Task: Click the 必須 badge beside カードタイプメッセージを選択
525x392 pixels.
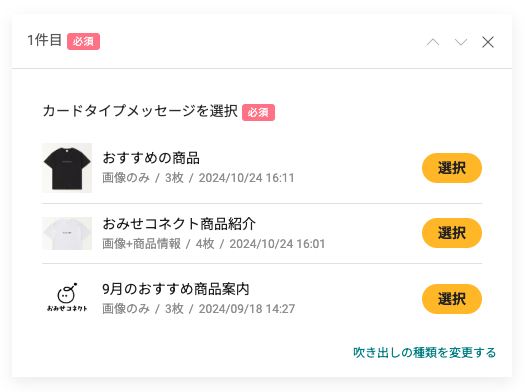Action: (258, 112)
